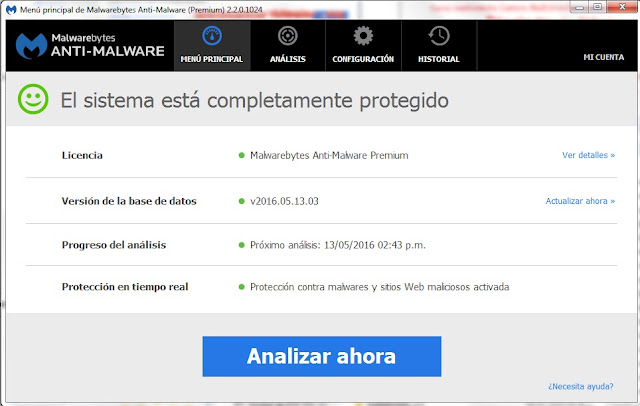Click the green dot beside real-time protection
This screenshot has height=406, width=640.
coord(242,287)
